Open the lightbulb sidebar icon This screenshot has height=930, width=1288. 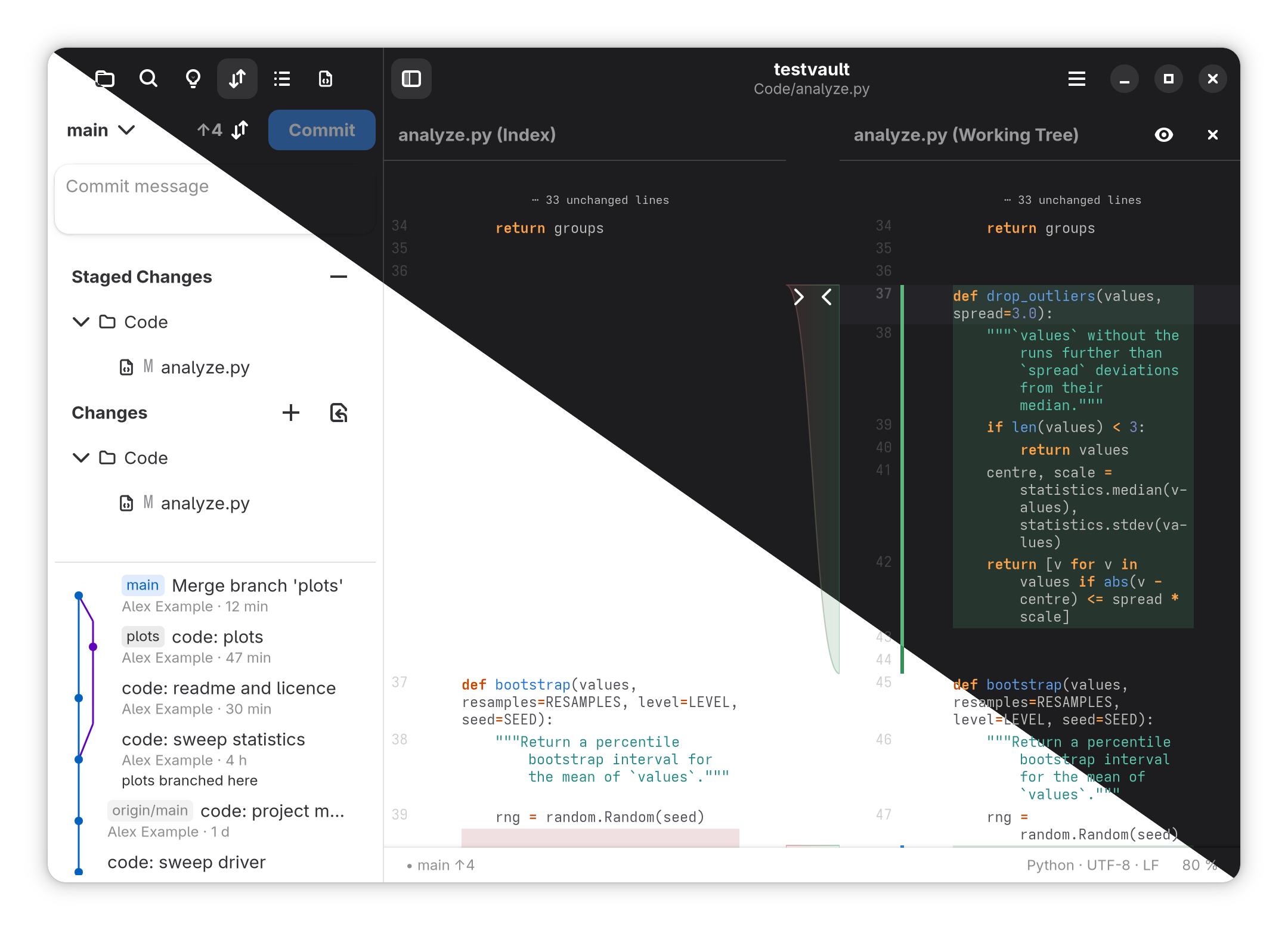(x=193, y=79)
